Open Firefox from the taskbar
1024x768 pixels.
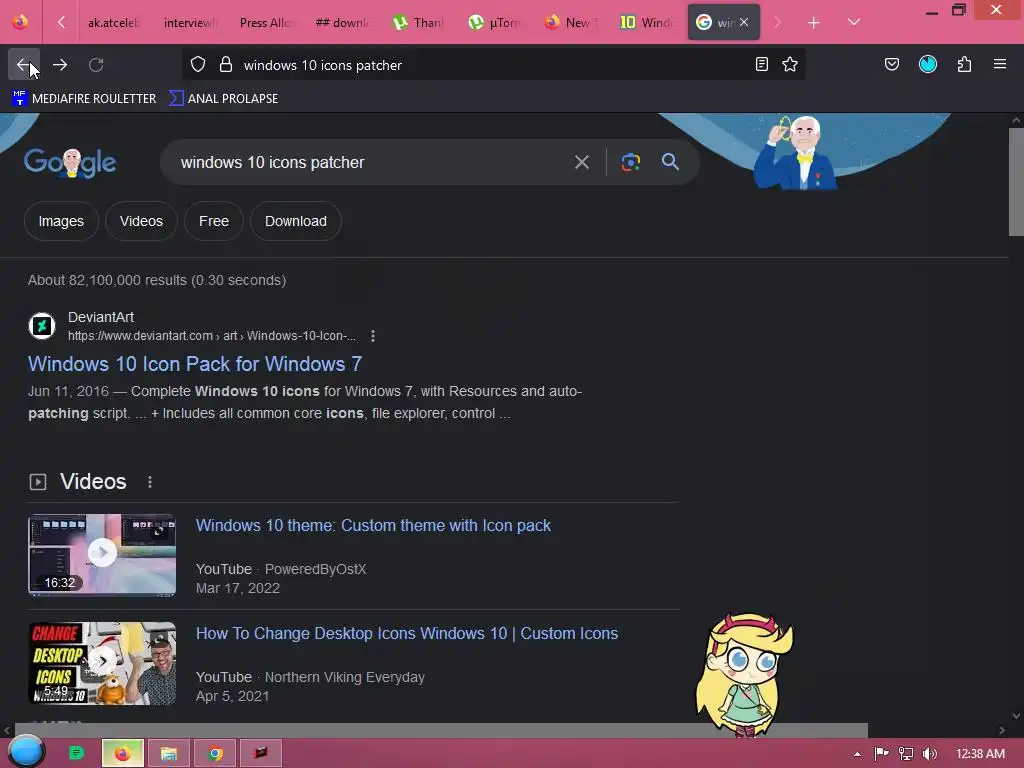point(123,754)
